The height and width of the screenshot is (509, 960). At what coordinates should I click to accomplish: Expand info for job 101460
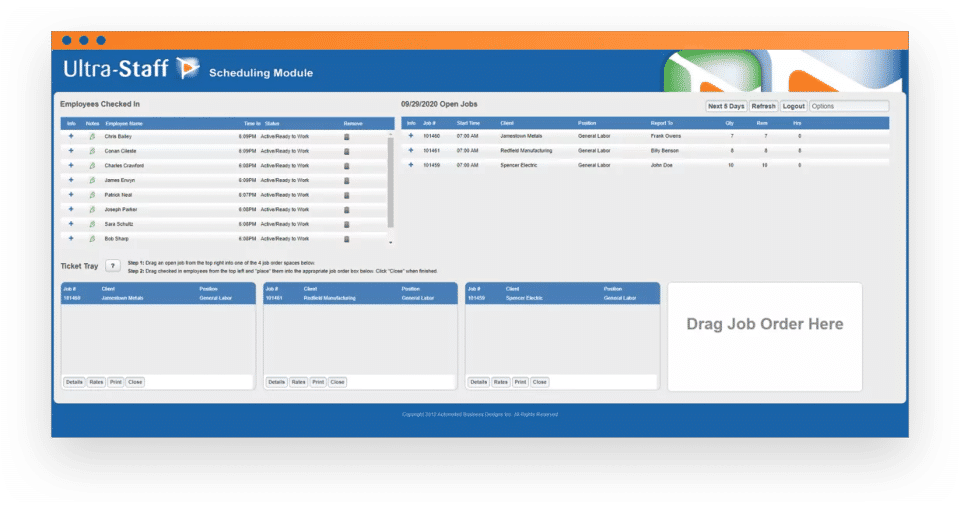[x=411, y=136]
